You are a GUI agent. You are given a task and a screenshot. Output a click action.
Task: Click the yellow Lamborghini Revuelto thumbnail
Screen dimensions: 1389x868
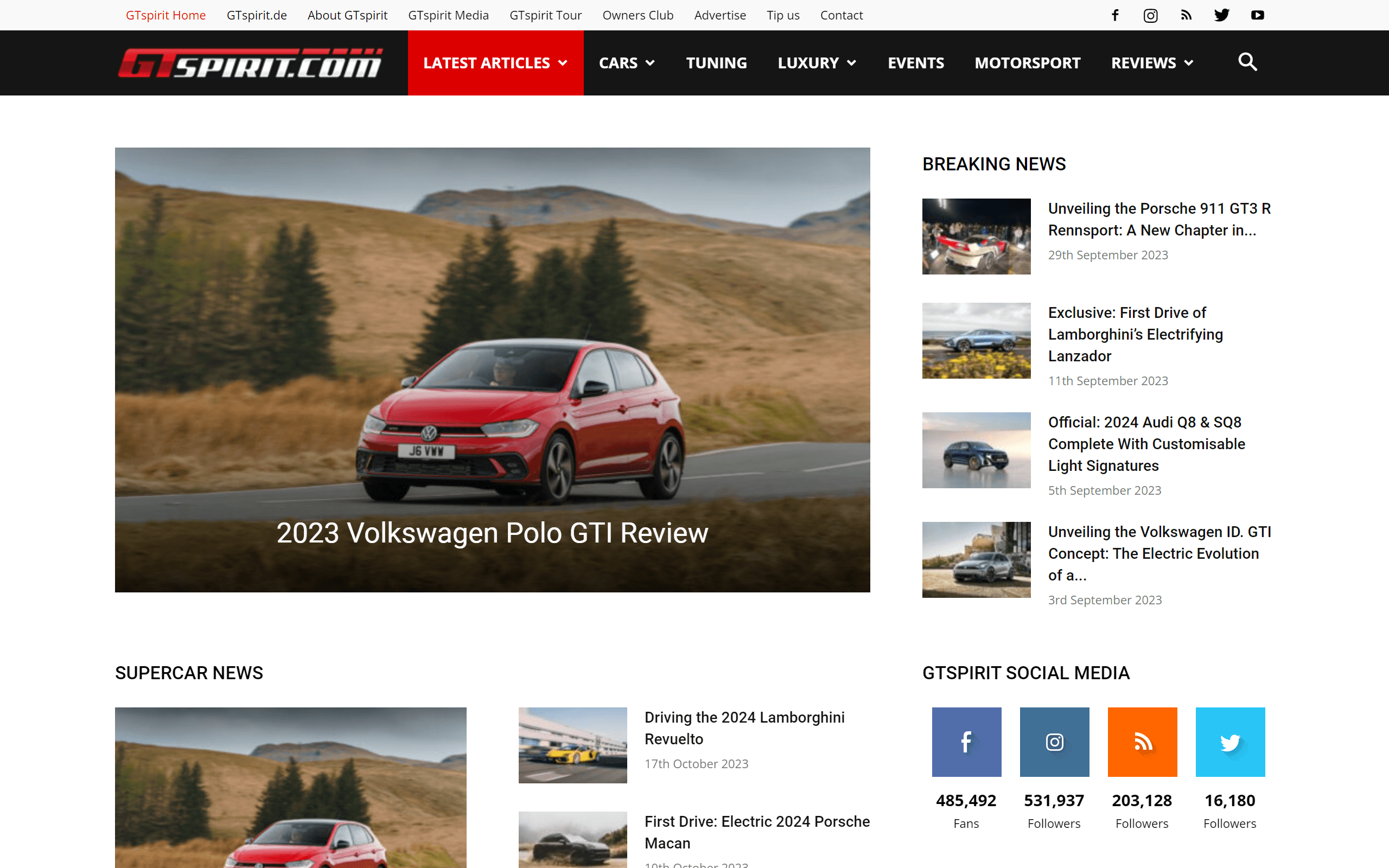(573, 745)
